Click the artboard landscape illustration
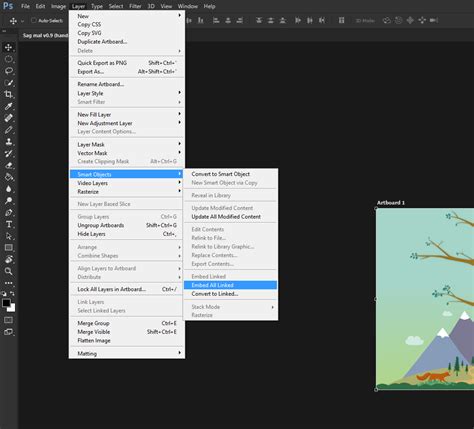Image resolution: width=474 pixels, height=429 pixels. click(425, 299)
